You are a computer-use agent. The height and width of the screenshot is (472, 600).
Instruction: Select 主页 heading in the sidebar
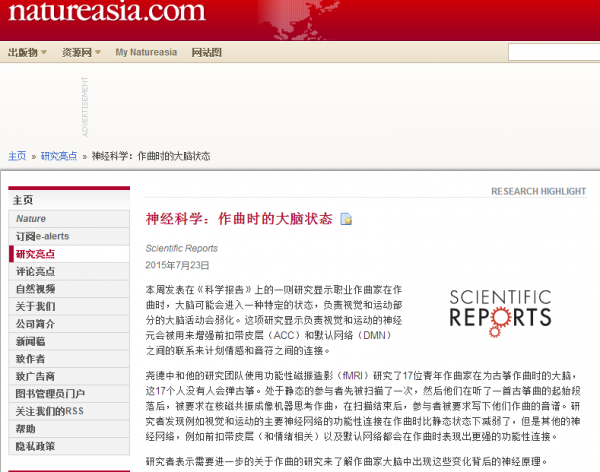[69, 200]
